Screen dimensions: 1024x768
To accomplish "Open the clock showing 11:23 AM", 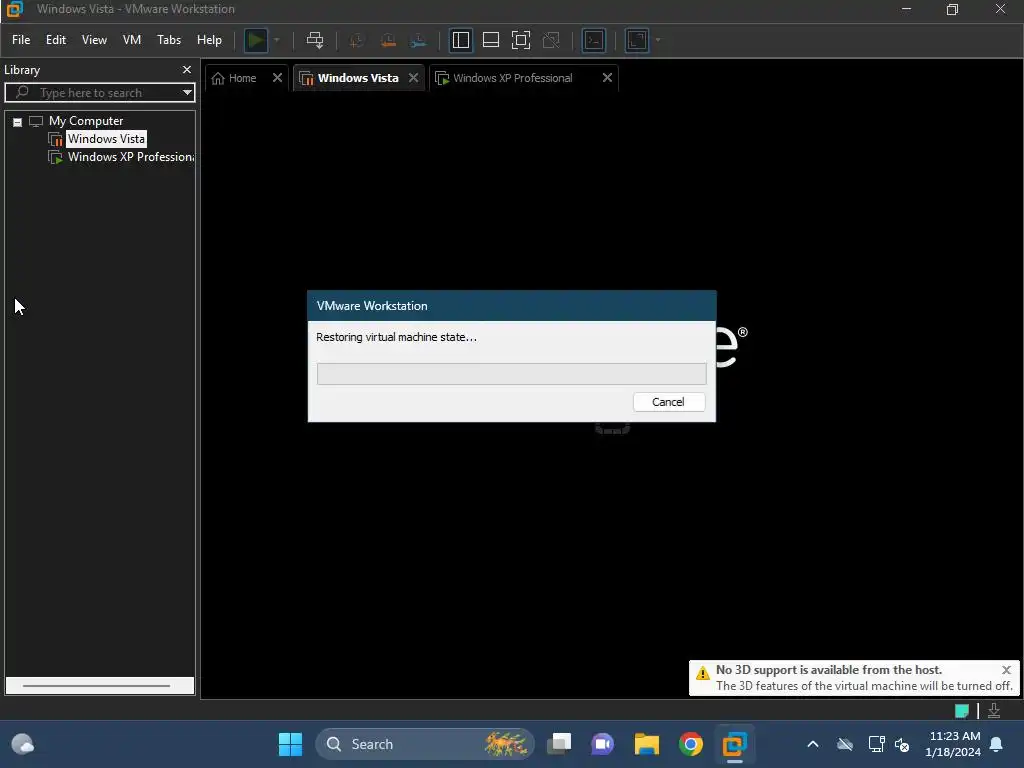I will (x=953, y=744).
